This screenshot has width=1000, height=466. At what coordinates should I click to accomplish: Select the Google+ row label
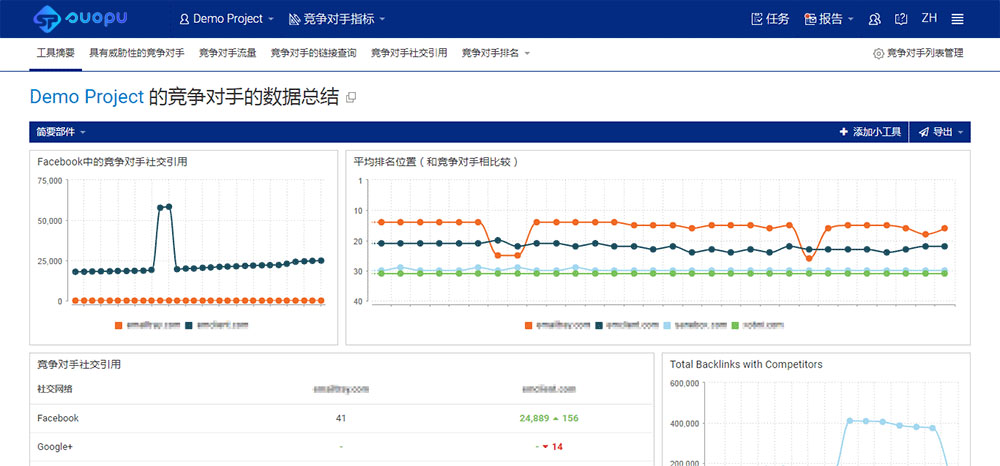pos(55,447)
